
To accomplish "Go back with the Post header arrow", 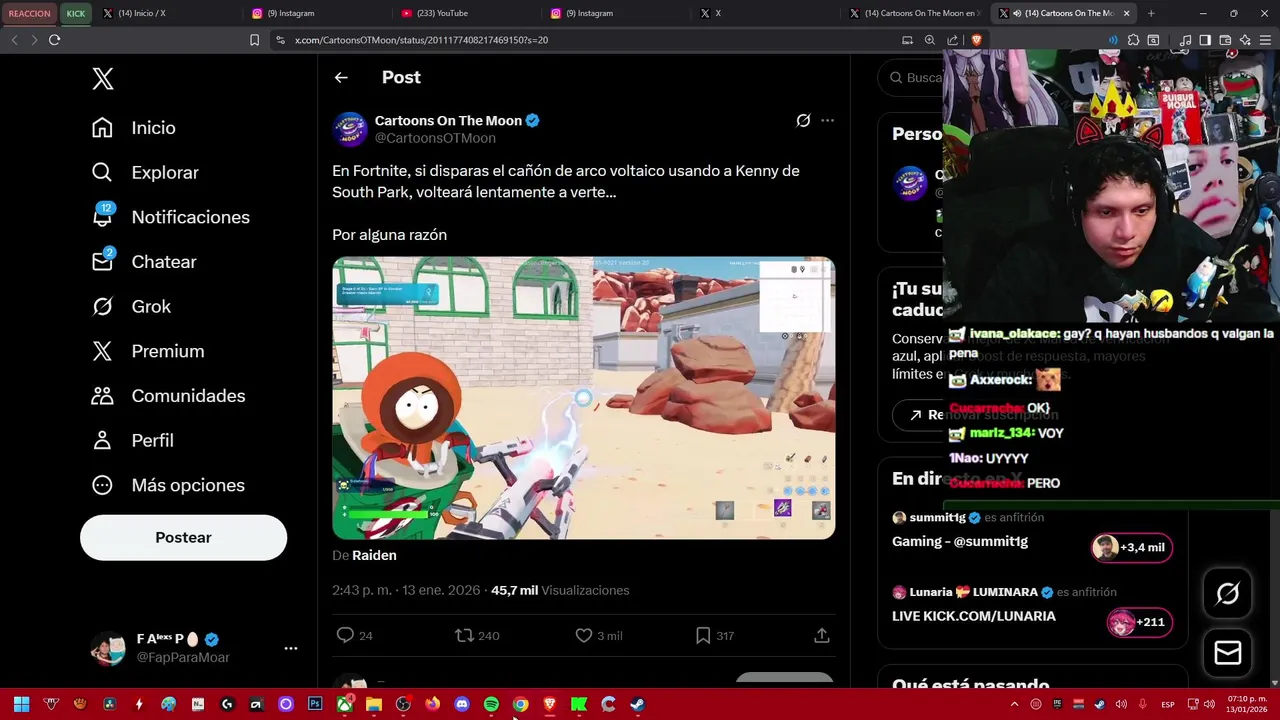I will click(x=341, y=77).
